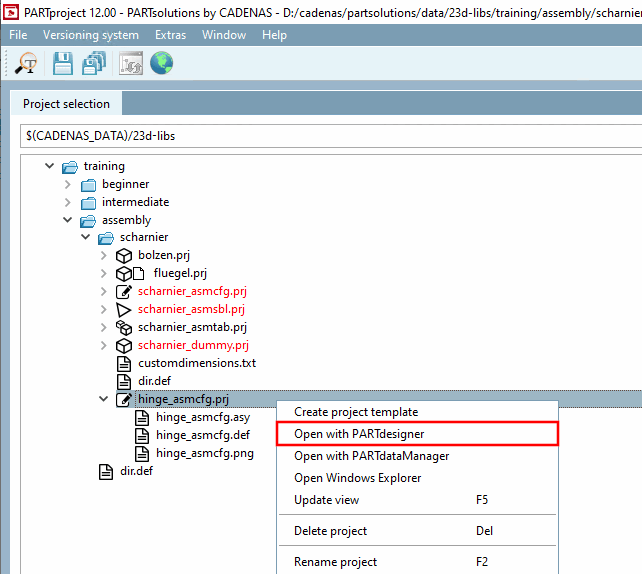Click the save all multiple disks icon
The image size is (642, 574).
[94, 63]
